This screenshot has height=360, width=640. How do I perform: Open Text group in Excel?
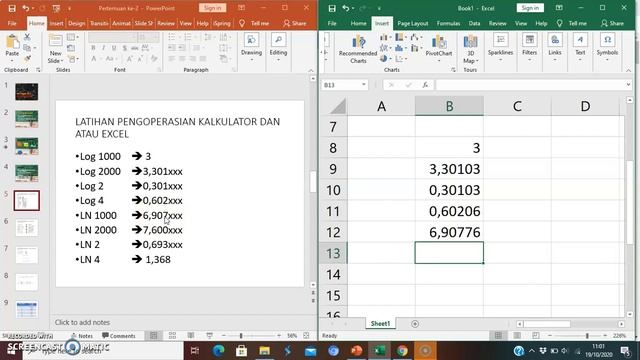[x=580, y=47]
